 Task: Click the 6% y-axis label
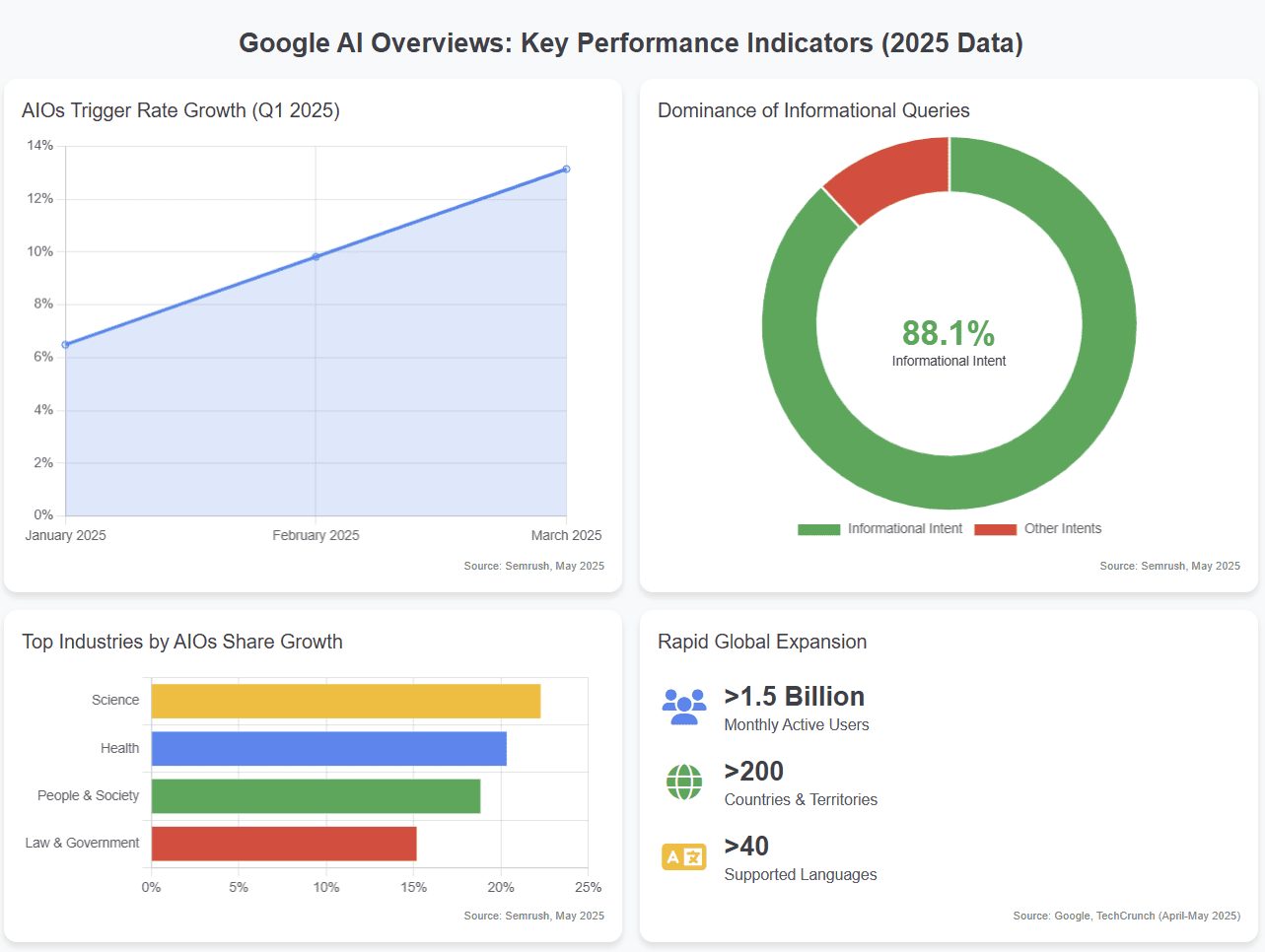[x=43, y=358]
